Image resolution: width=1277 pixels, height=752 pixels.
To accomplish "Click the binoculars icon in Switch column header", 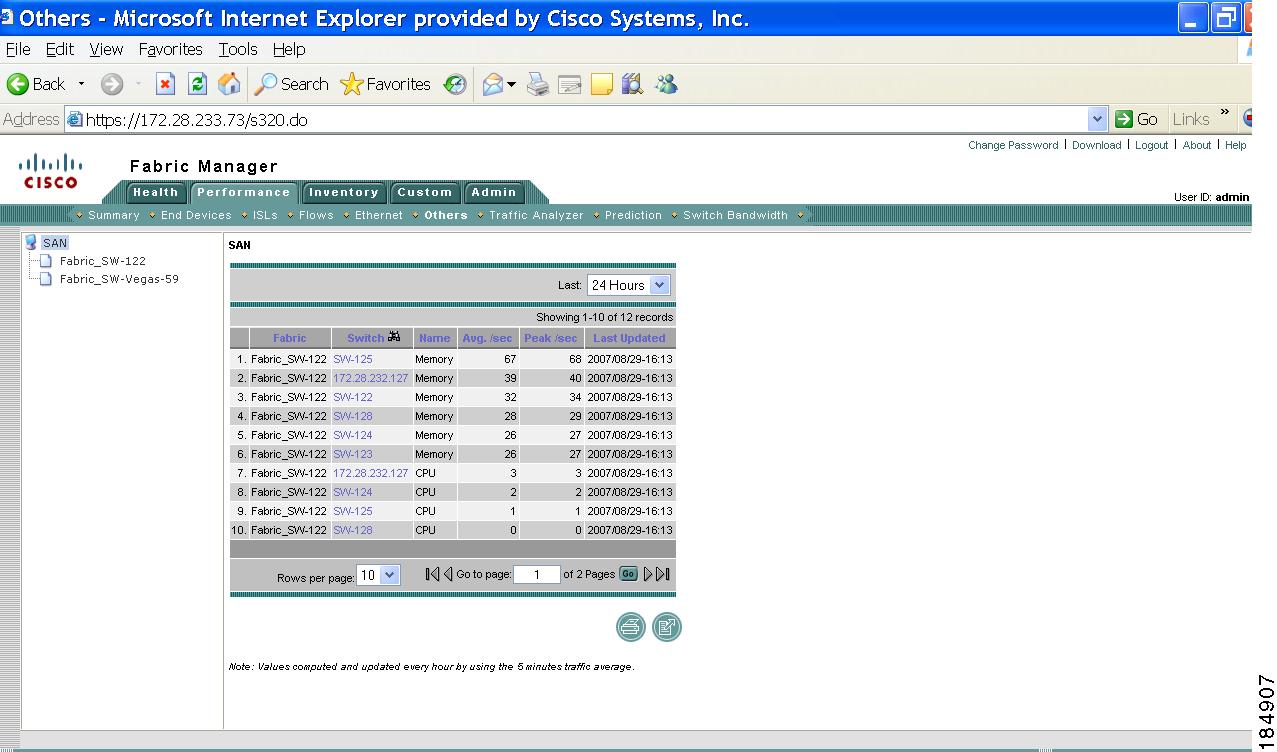I will tap(394, 338).
